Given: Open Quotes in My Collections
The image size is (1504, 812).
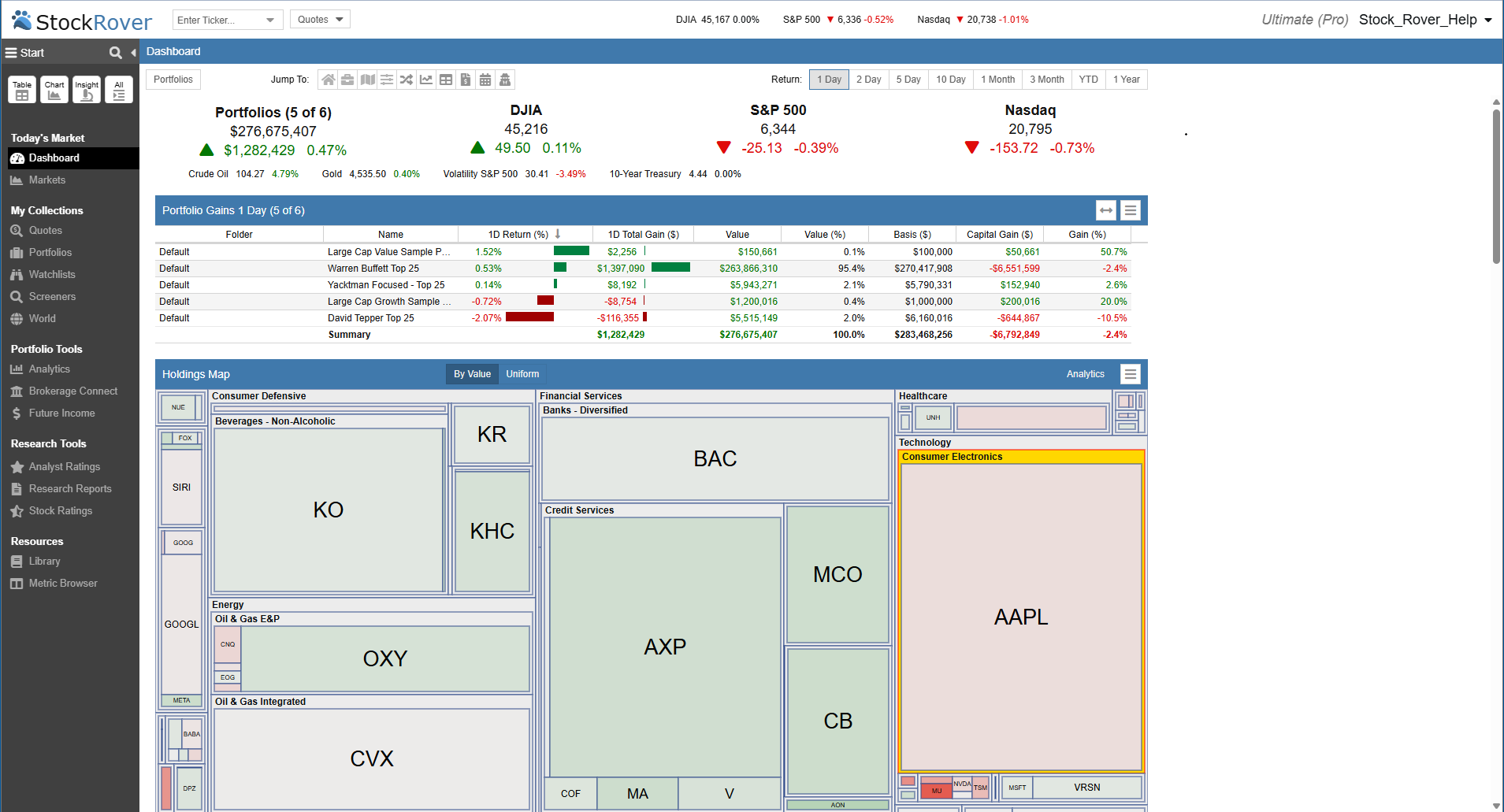Looking at the screenshot, I should pos(45,231).
